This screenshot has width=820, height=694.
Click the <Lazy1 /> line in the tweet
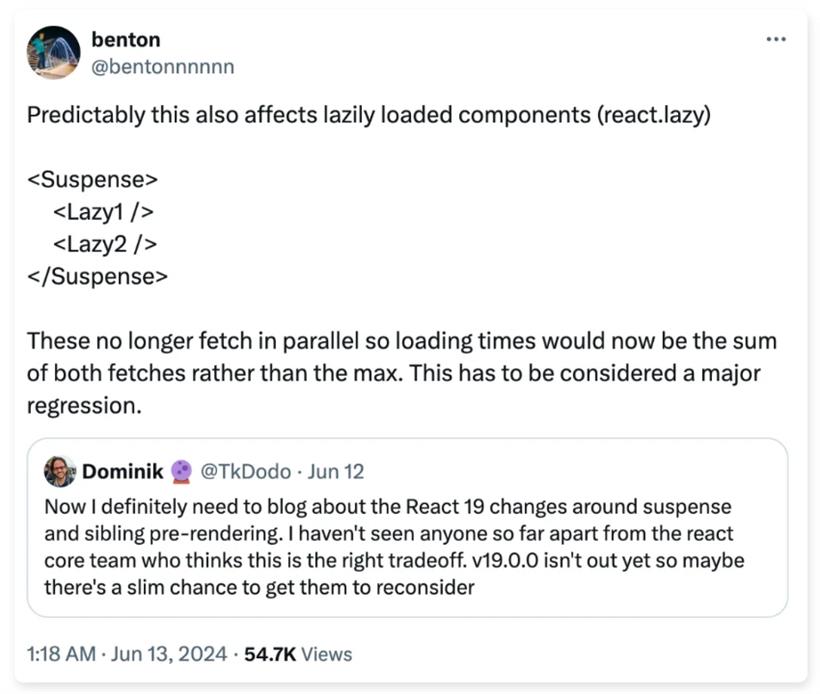tap(104, 212)
